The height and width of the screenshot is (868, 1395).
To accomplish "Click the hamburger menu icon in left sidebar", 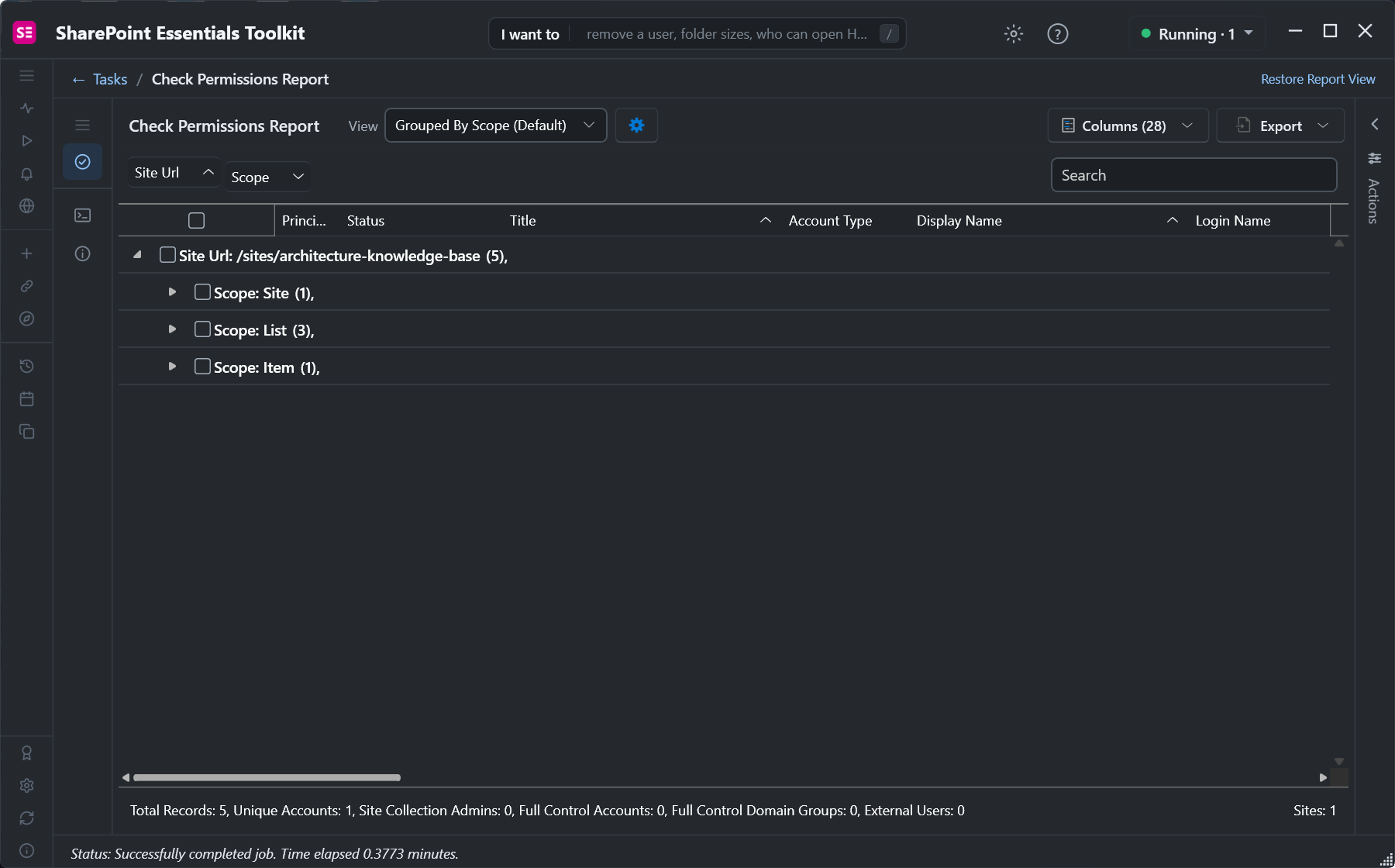I will 27,76.
